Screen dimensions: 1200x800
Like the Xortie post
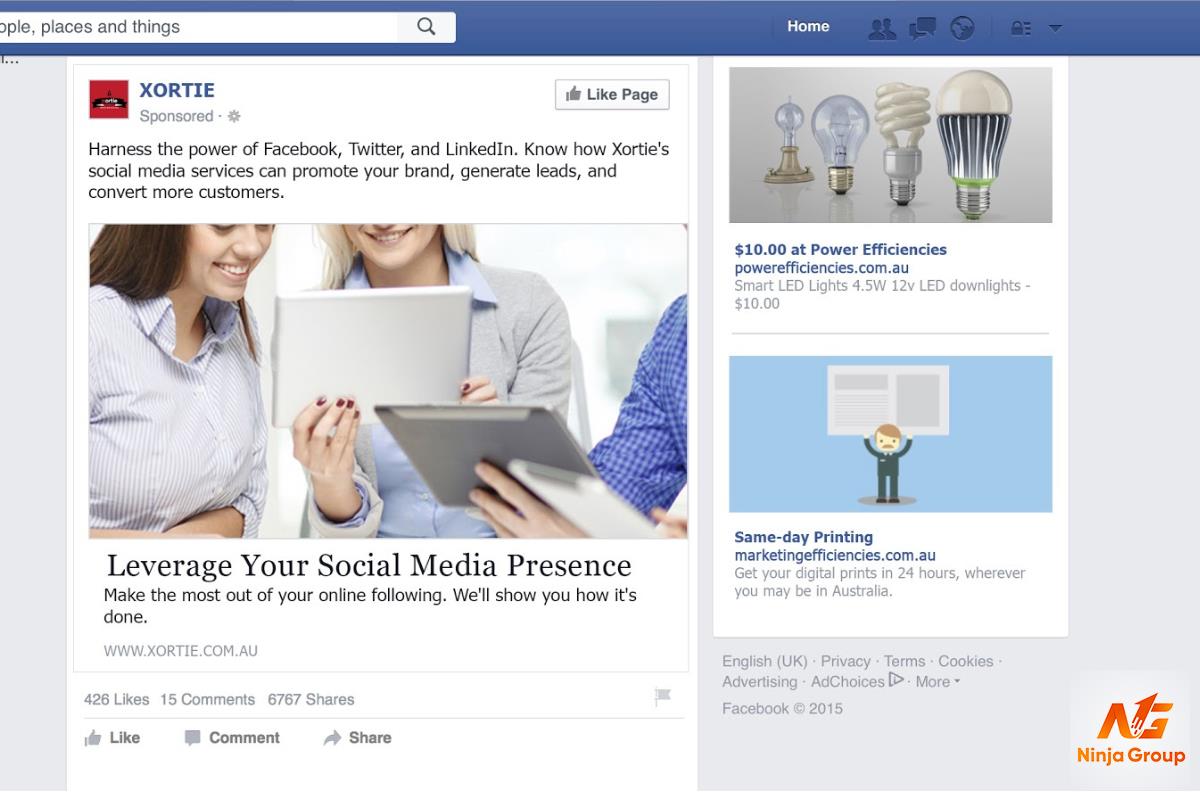click(x=112, y=737)
